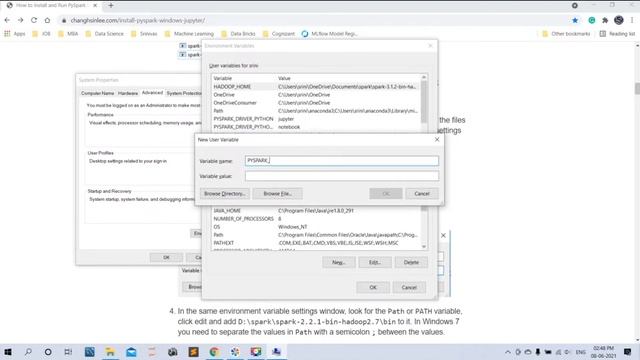Open the Chrome profile avatar
640x360 pixels.
point(619,20)
